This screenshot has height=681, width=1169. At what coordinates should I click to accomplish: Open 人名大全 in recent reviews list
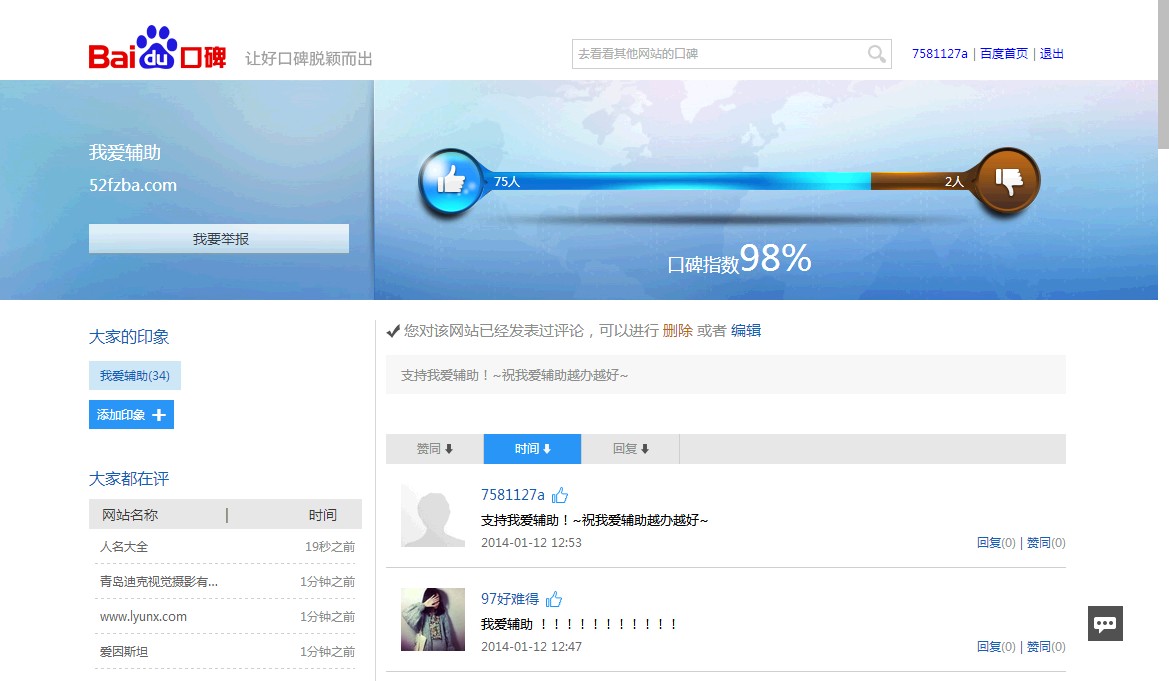(x=124, y=547)
